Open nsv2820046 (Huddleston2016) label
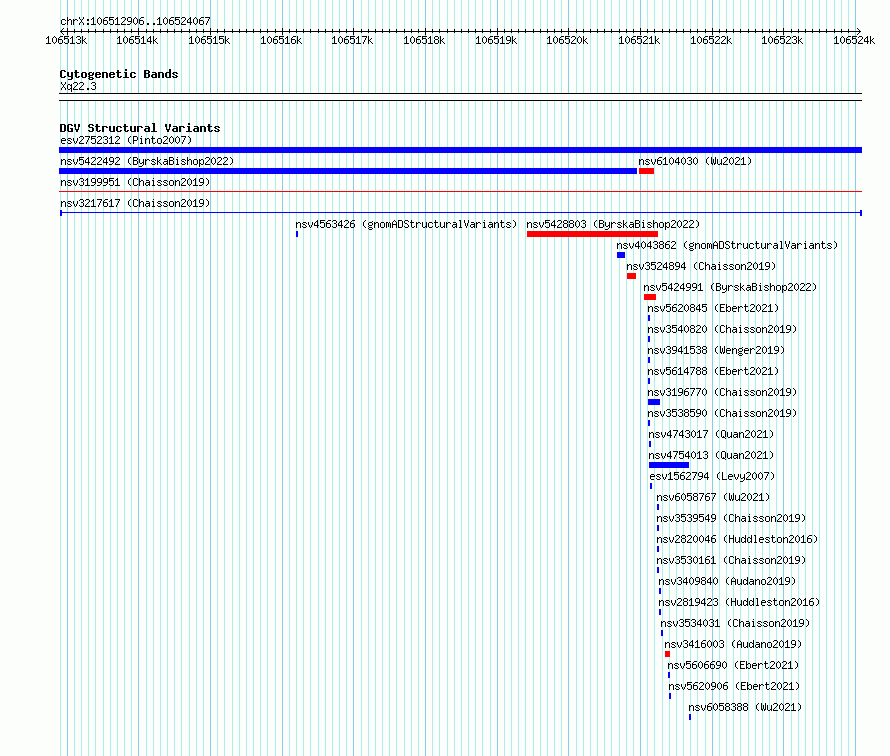This screenshot has width=890, height=756. 737,539
